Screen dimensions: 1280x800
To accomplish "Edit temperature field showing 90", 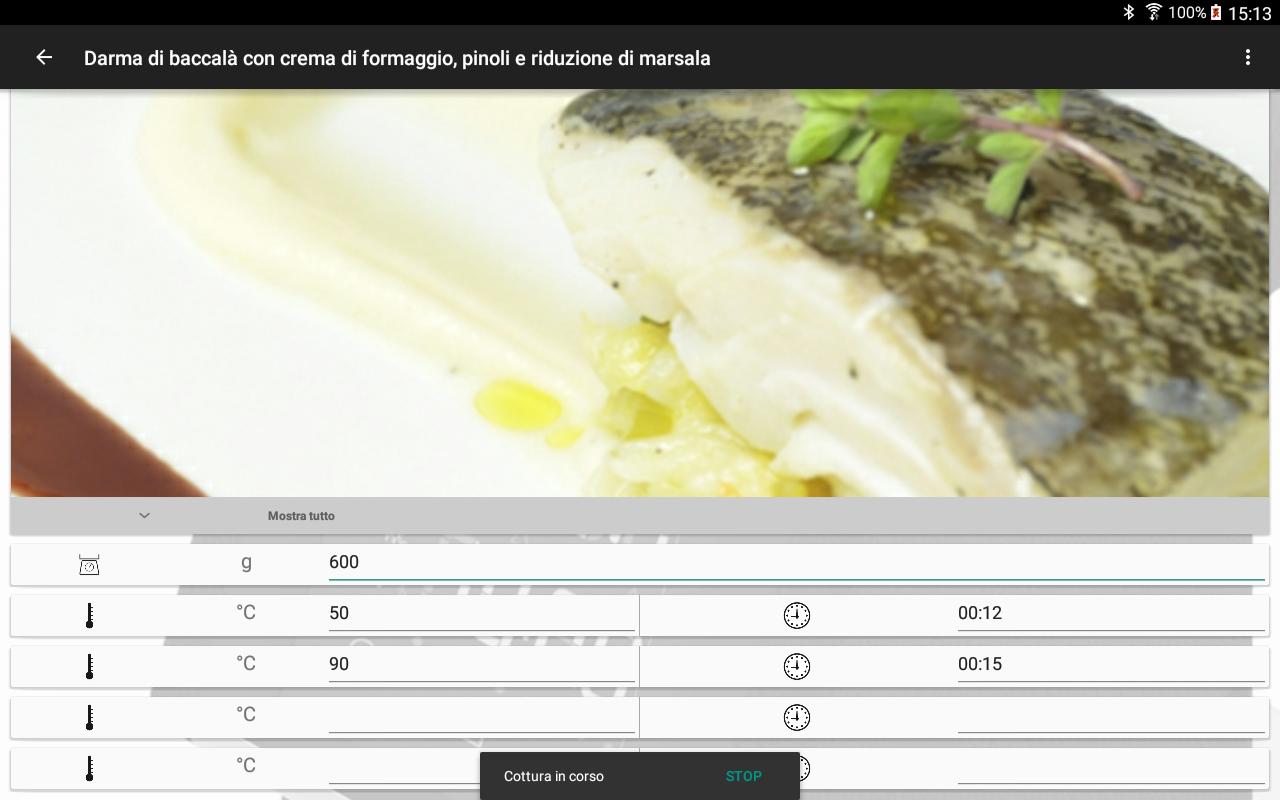I will [x=481, y=665].
